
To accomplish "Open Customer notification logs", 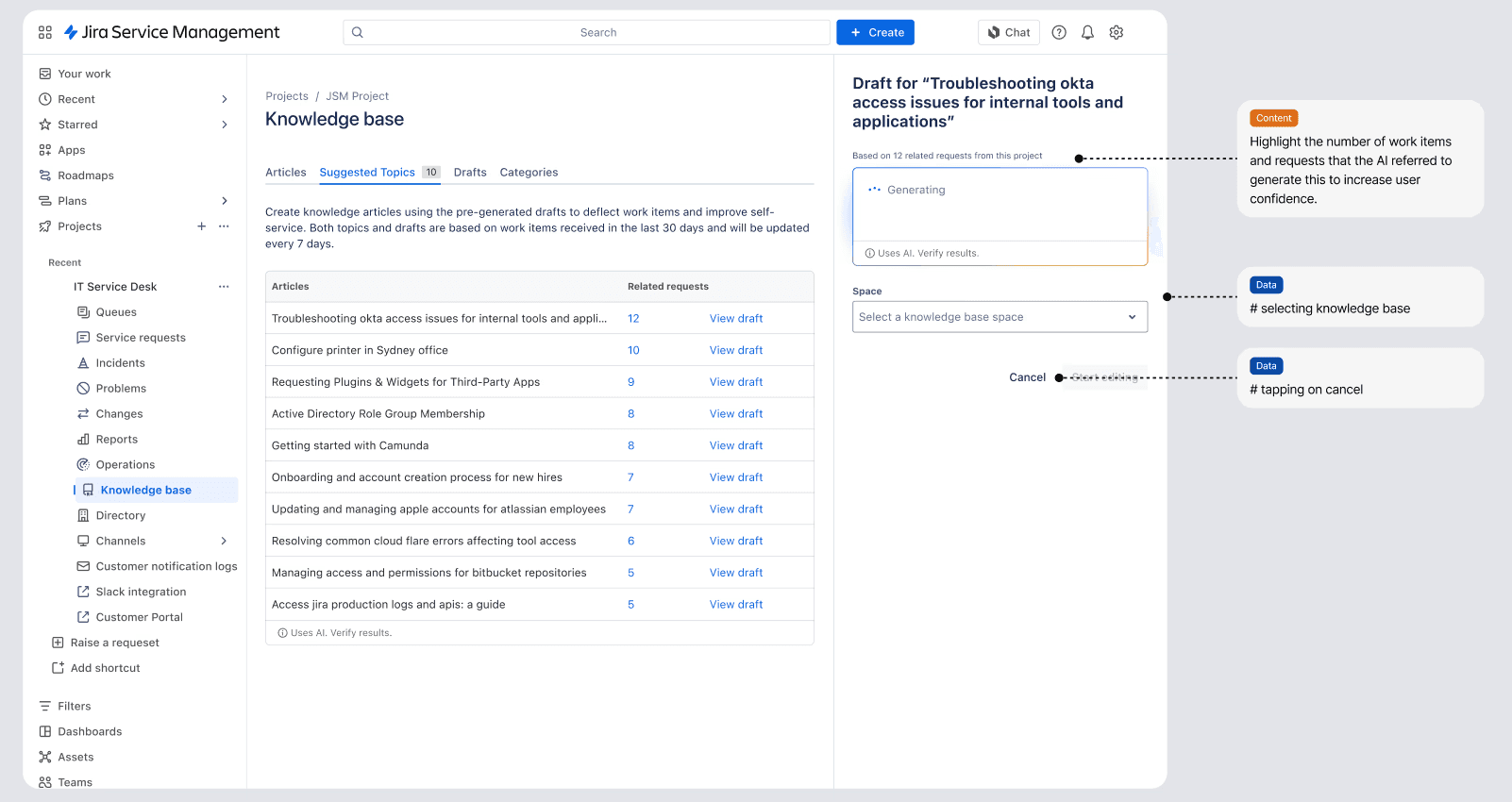I will (x=166, y=566).
